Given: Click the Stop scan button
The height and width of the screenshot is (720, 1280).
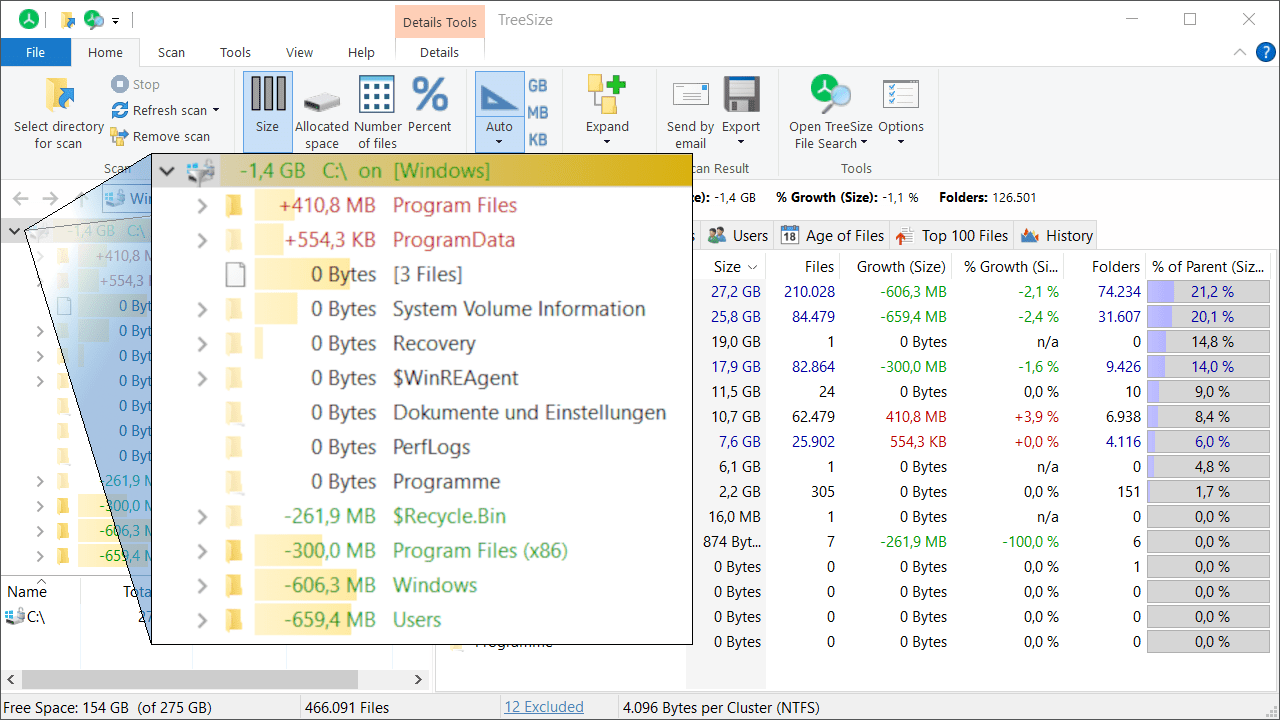Looking at the screenshot, I should tap(135, 84).
